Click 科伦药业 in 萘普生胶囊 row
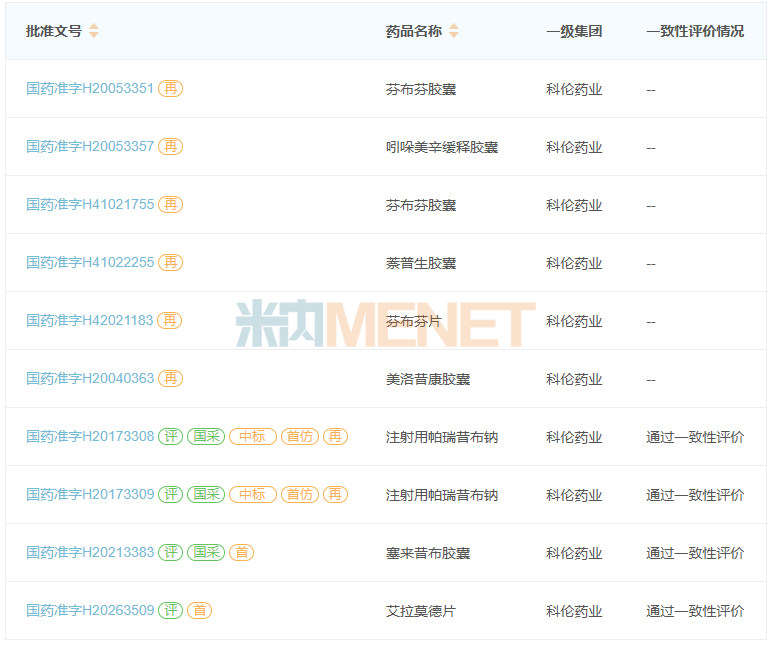The width and height of the screenshot is (772, 645). [574, 263]
